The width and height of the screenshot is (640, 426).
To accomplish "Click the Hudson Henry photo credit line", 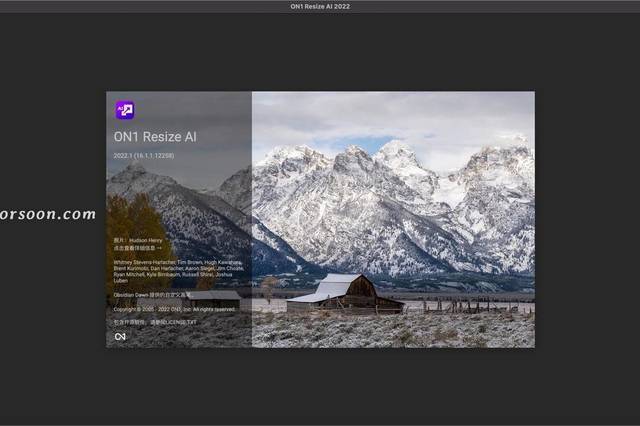I will click(138, 240).
